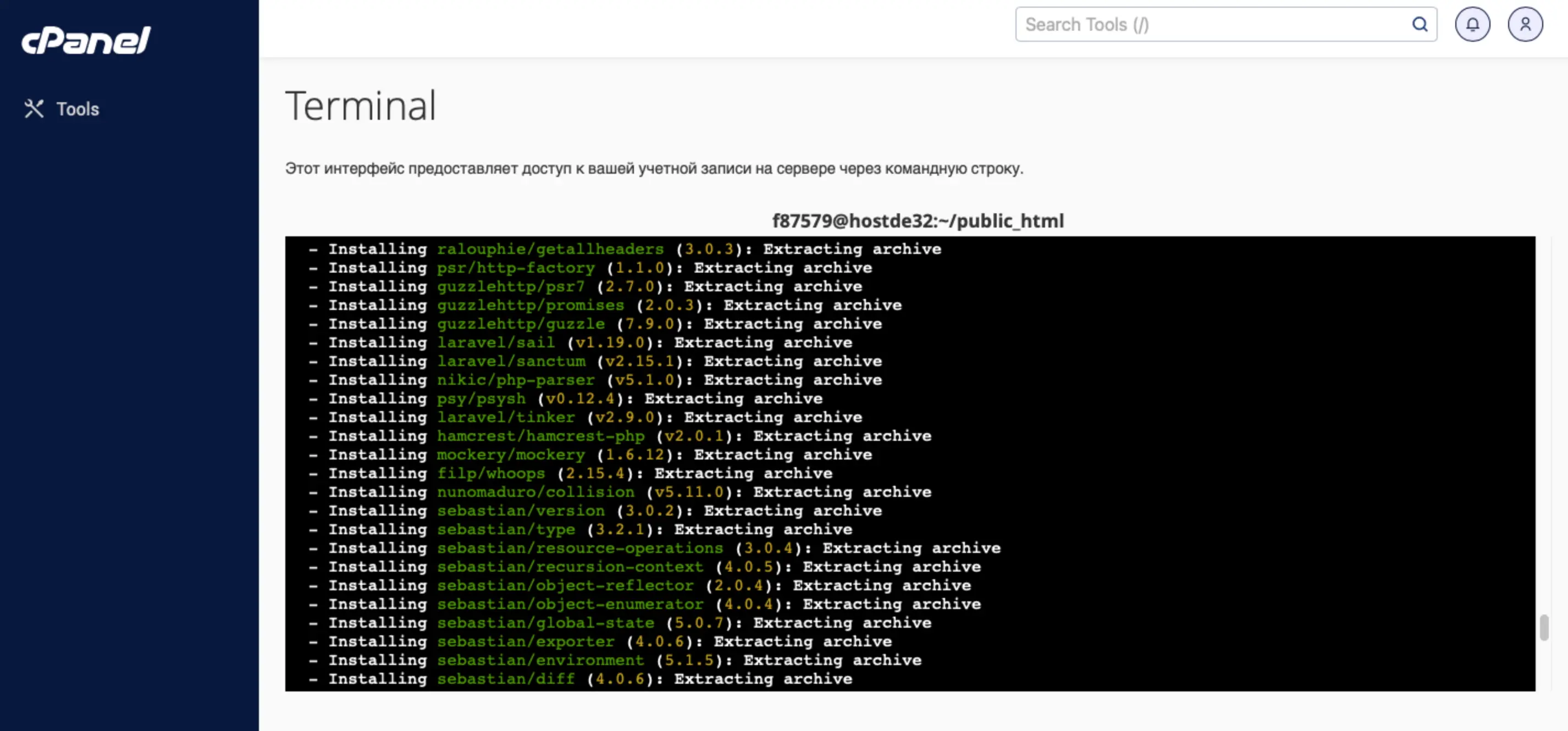Click the sebastian/global-state line

click(620, 623)
